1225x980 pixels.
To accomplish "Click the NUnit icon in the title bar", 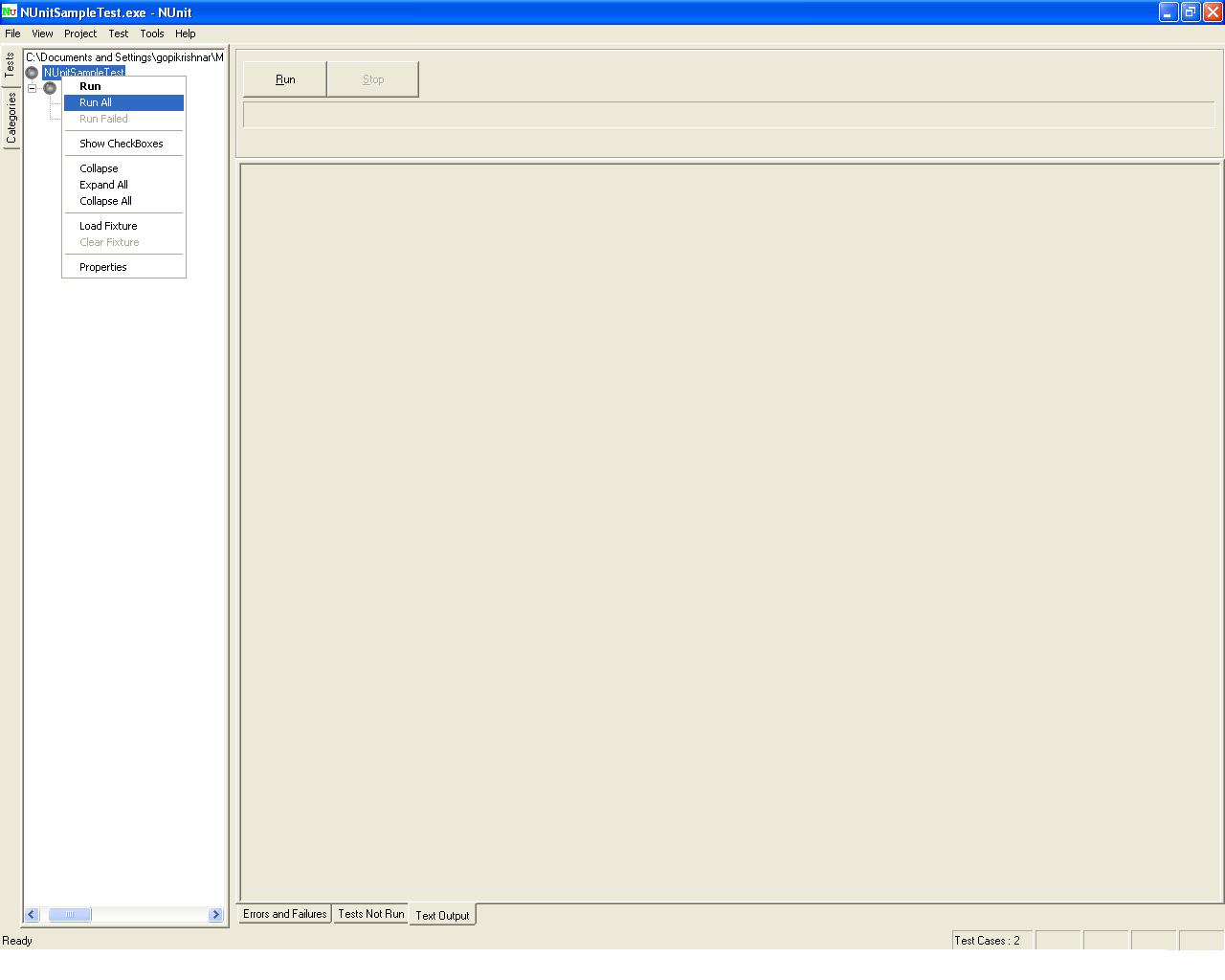I will [9, 12].
